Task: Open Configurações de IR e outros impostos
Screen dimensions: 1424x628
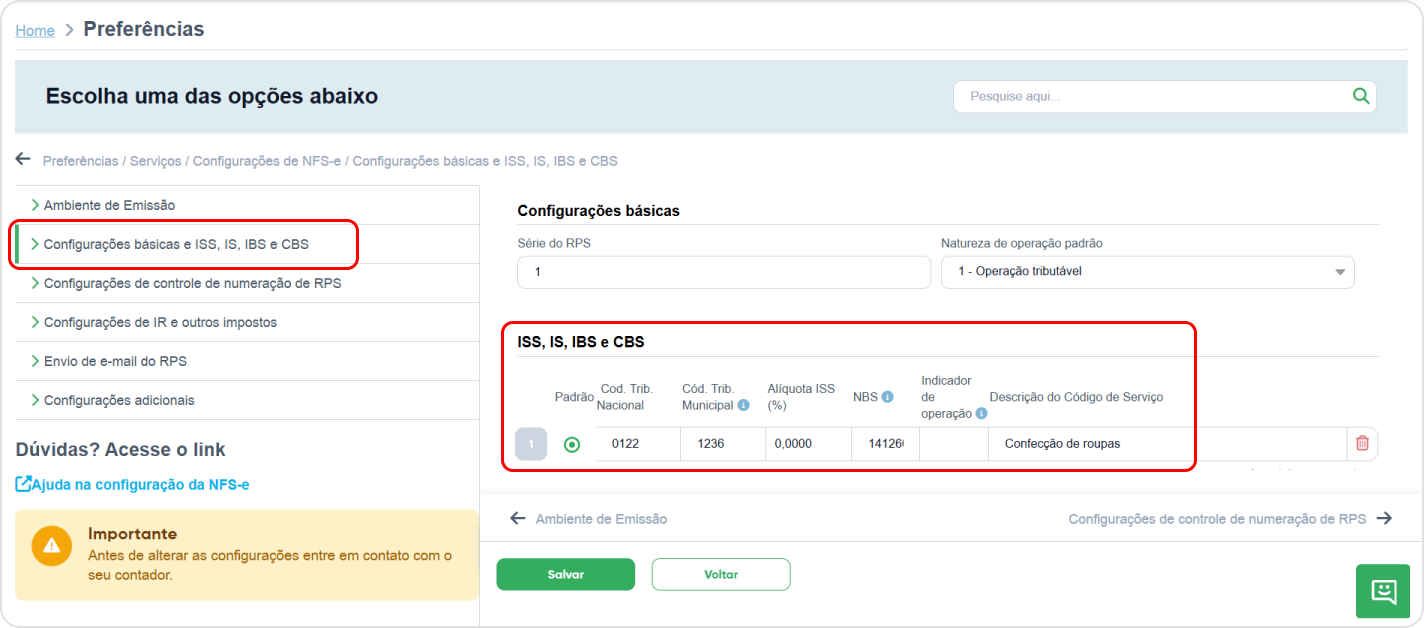Action: 247,322
